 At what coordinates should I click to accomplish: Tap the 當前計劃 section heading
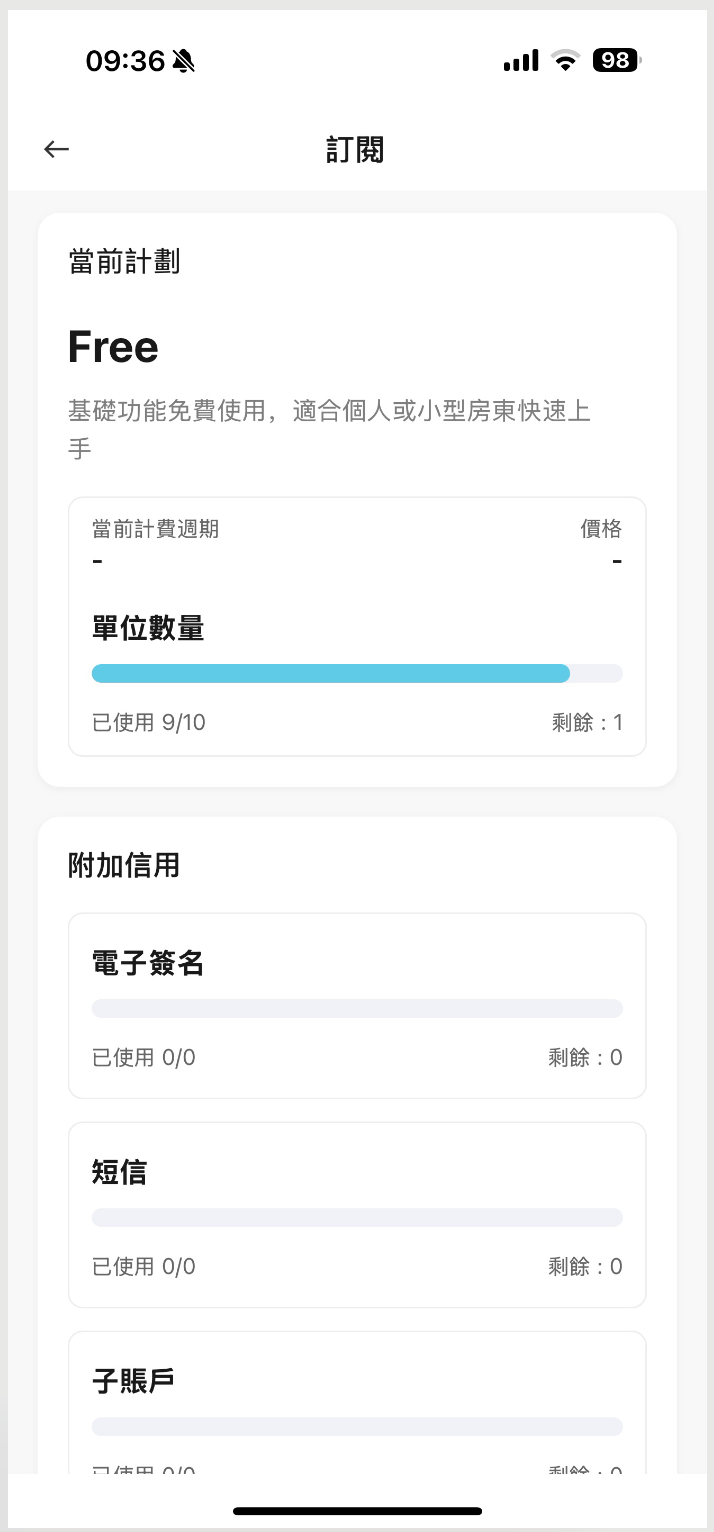[x=124, y=262]
